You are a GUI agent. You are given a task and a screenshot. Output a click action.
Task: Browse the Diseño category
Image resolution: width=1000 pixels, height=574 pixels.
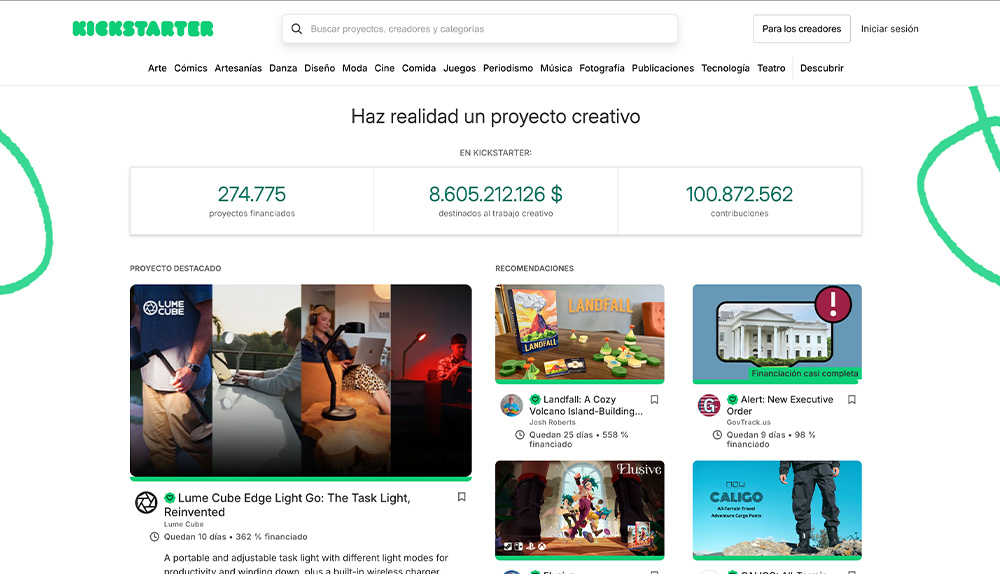coord(320,68)
